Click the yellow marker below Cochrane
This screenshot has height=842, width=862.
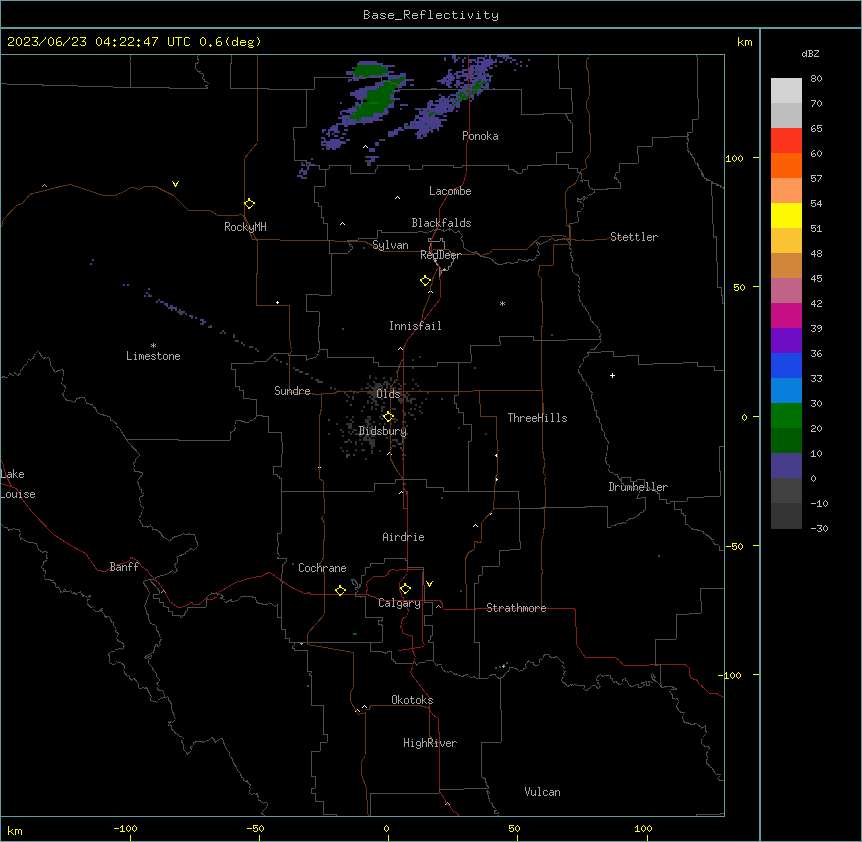(x=340, y=590)
